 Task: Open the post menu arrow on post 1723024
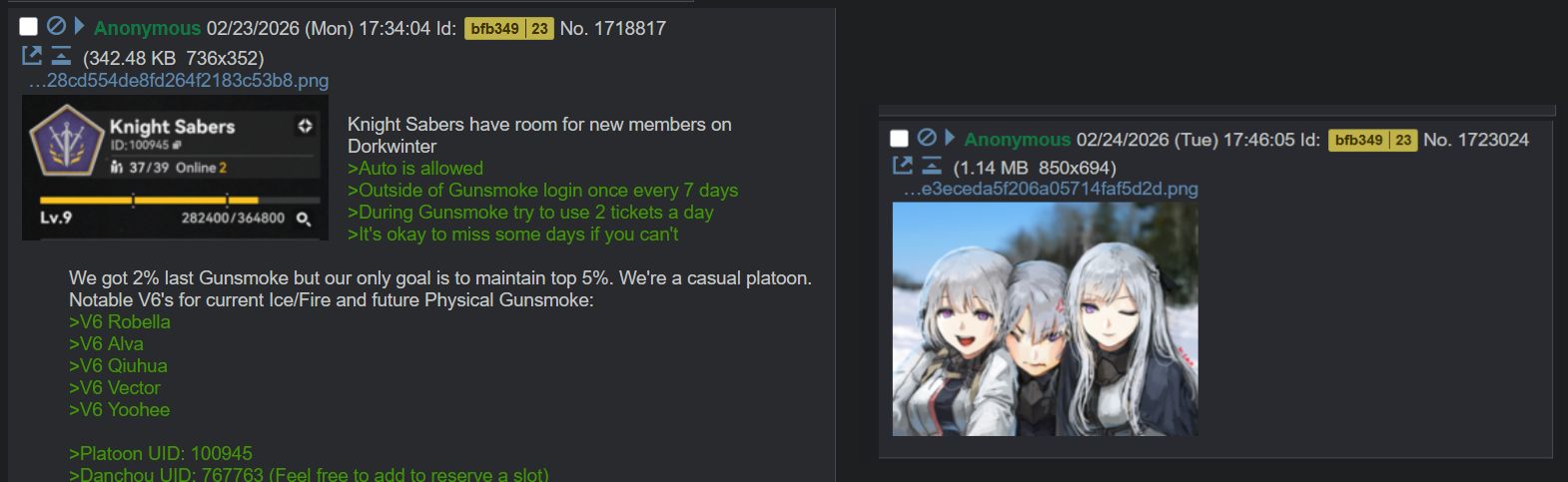click(950, 138)
